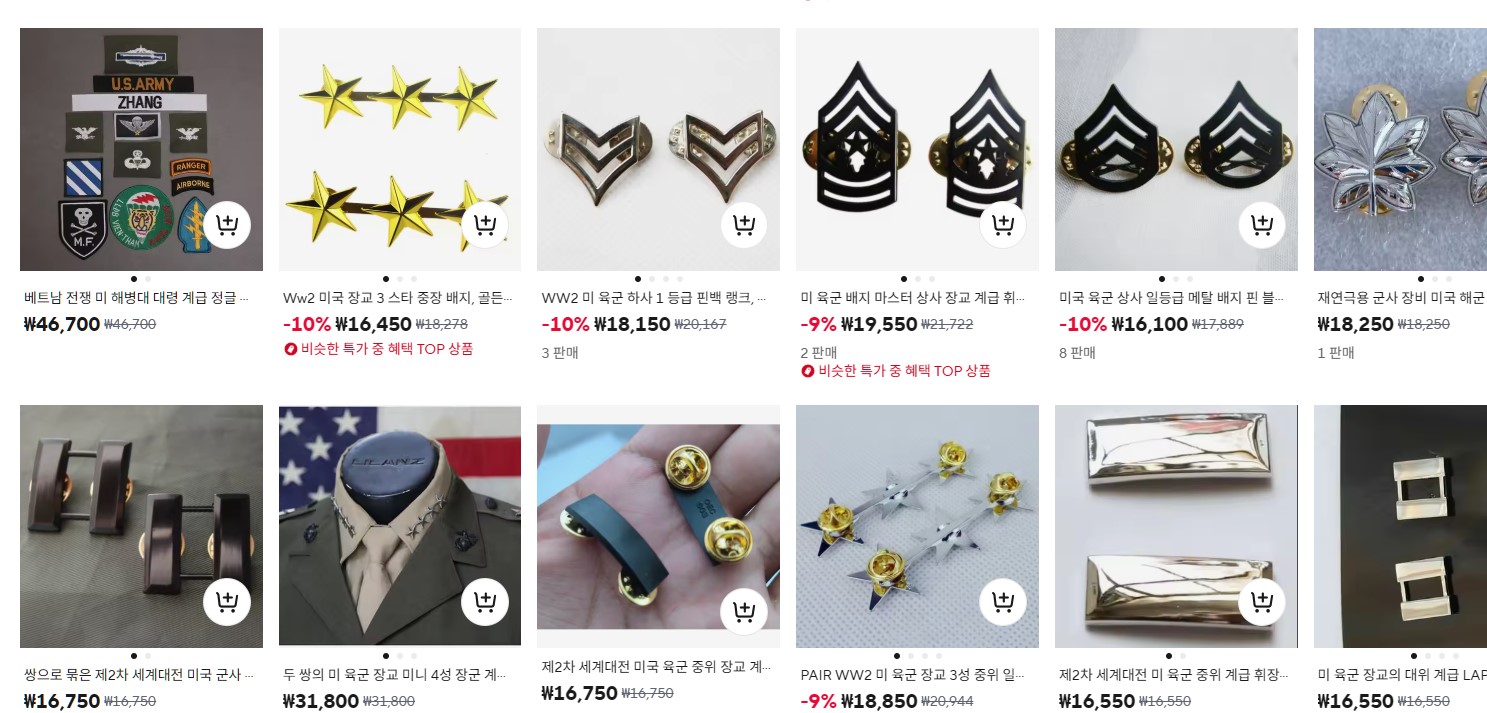
Task: Add hand-held black lieutenant bar to cart
Action: click(744, 612)
